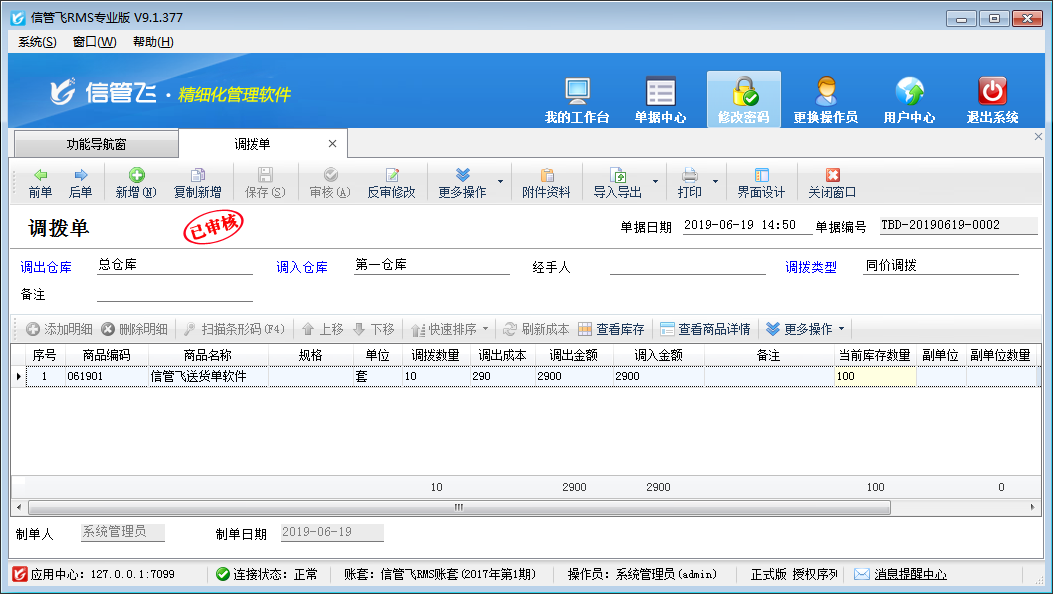Go to previous document with 前单
This screenshot has height=594, width=1053.
[x=40, y=183]
